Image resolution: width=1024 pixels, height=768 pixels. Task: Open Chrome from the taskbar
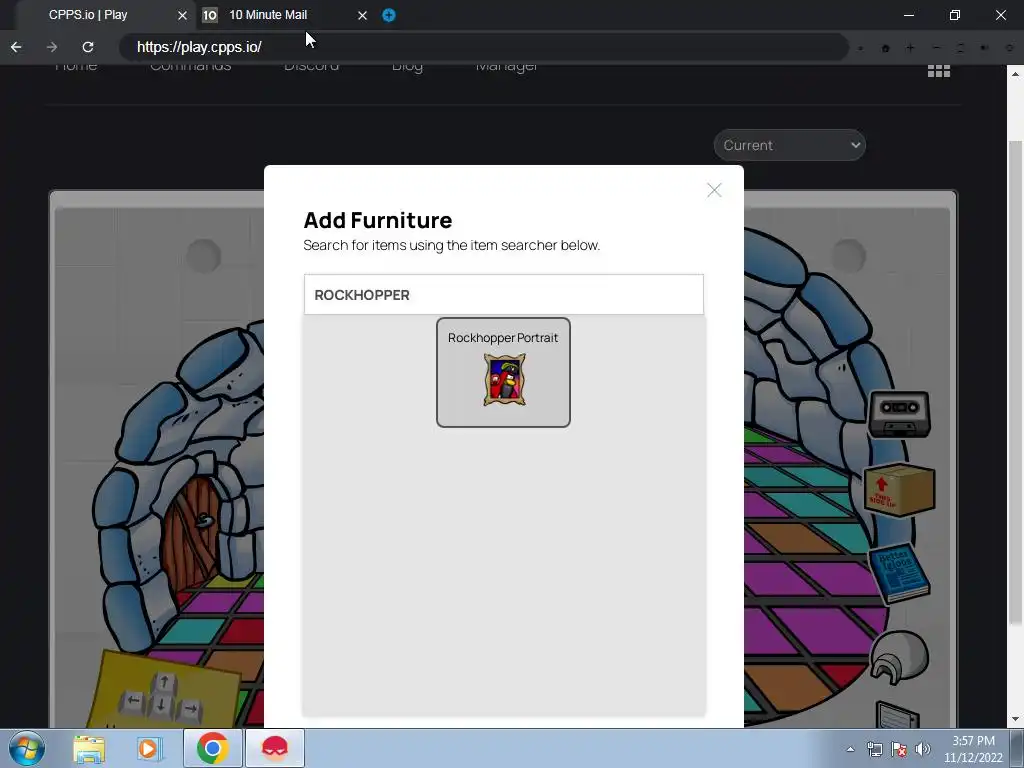pyautogui.click(x=212, y=748)
